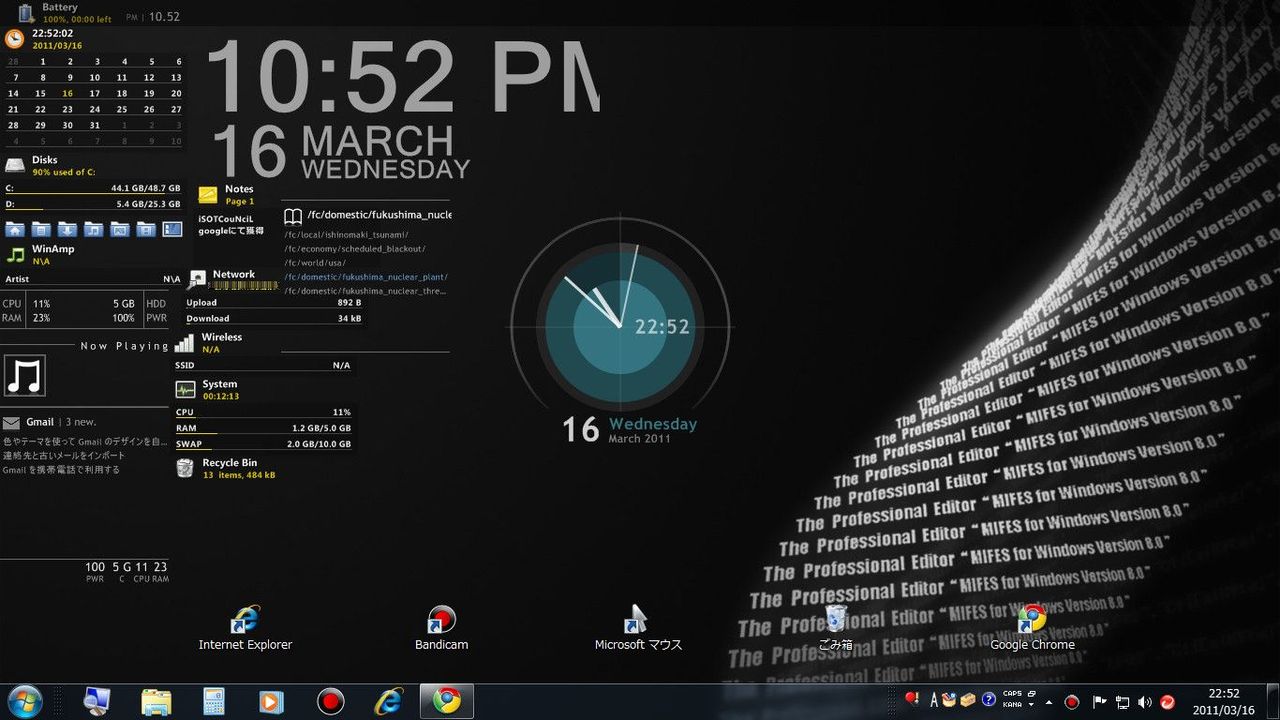The width and height of the screenshot is (1280, 720).
Task: Open the Google Chrome desktop shortcut
Action: pos(1032,629)
